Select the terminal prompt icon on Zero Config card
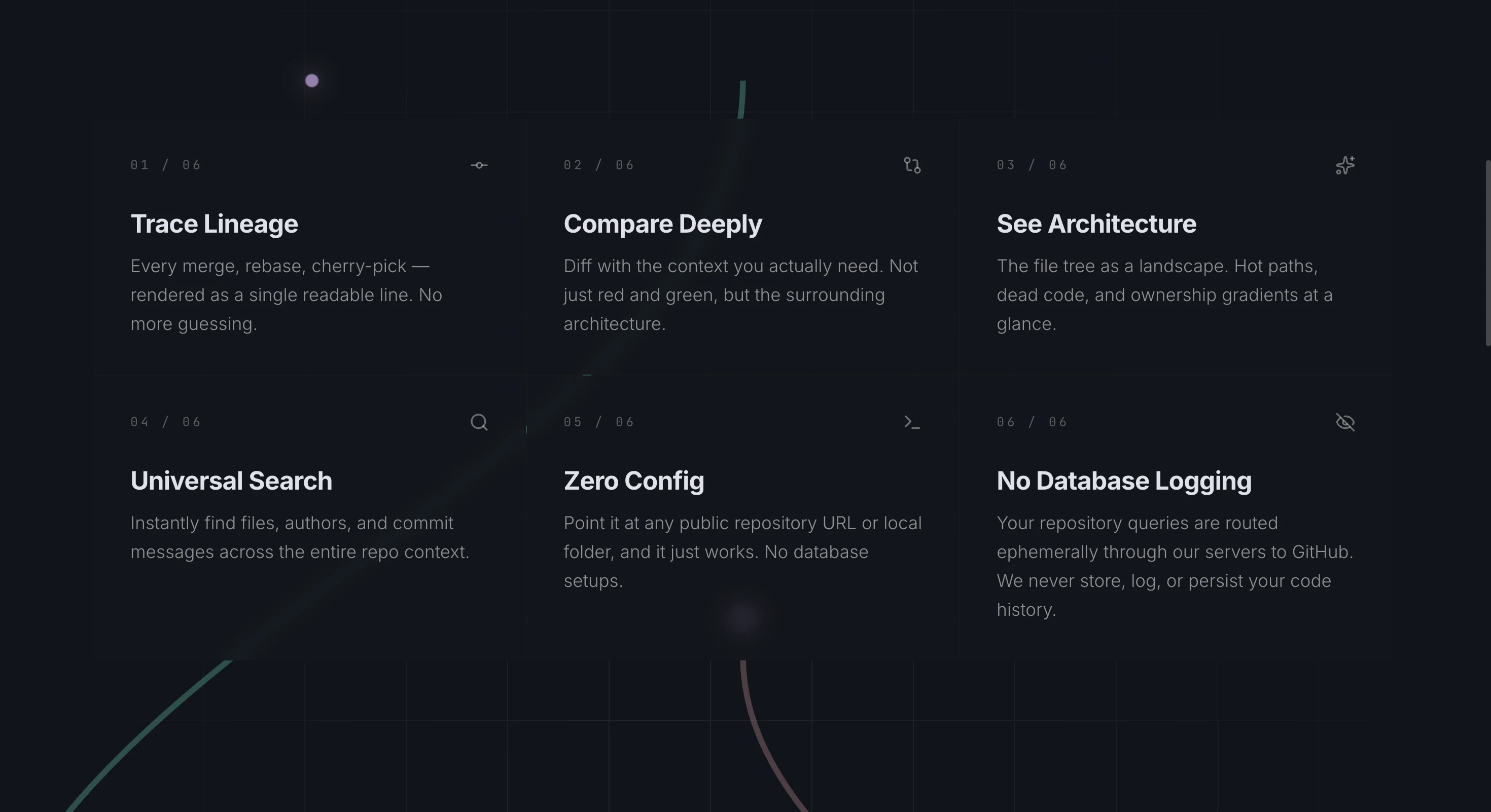The image size is (1491, 812). (x=912, y=422)
